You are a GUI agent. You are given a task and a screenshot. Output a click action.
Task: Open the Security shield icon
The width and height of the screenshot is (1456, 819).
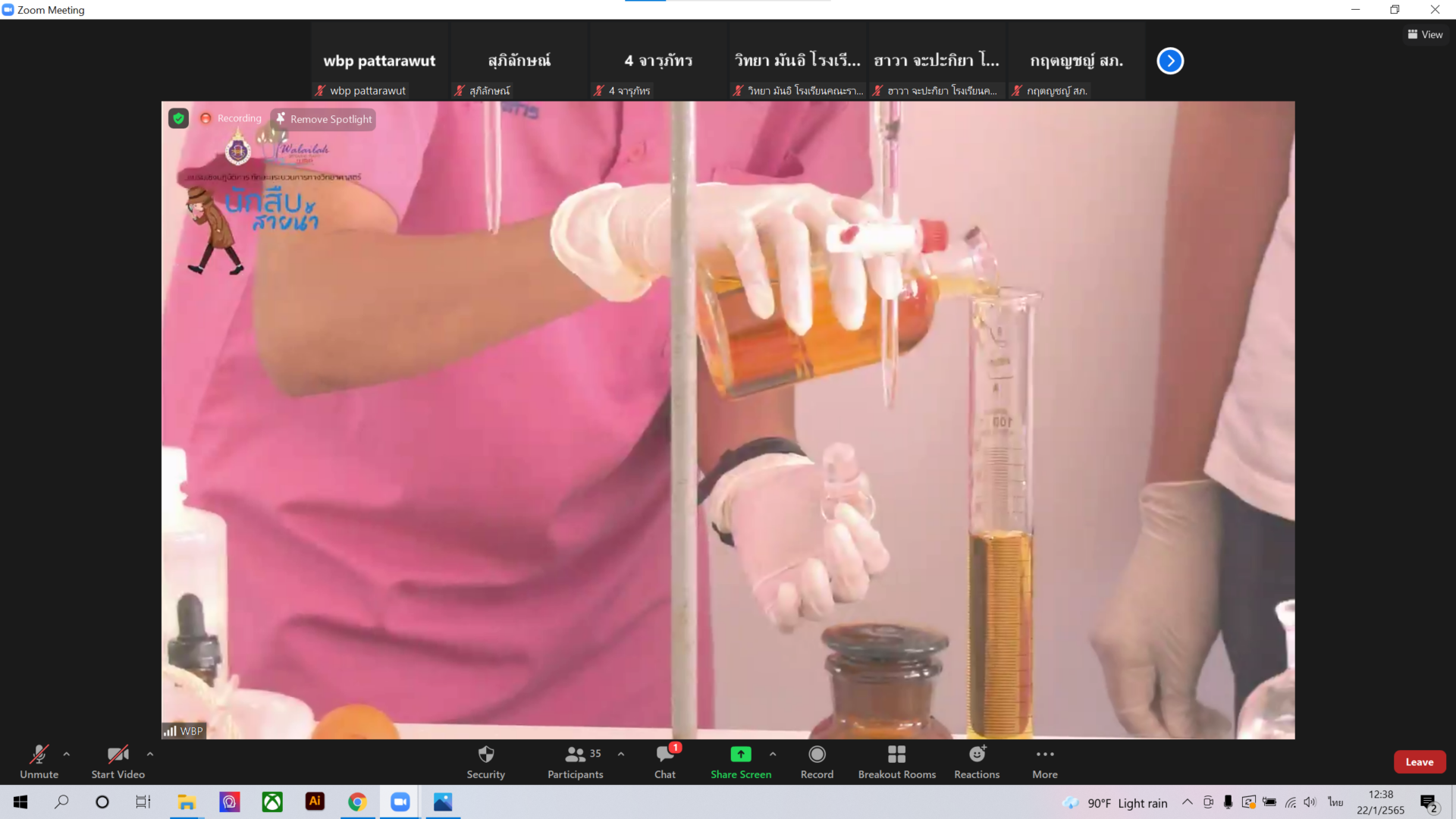[486, 761]
